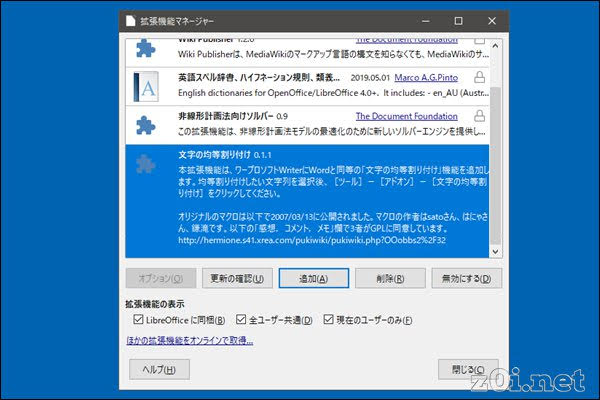Screen dimensions: 600x400
Task: Open The Document Foundation link in solver row
Action: 407,116
